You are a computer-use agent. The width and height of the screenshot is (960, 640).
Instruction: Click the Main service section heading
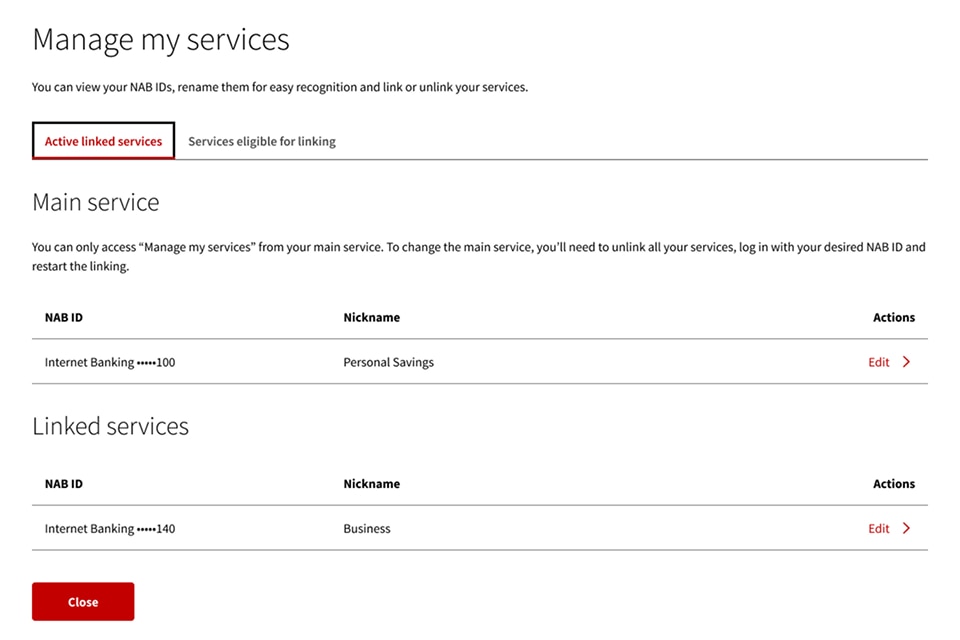[96, 202]
